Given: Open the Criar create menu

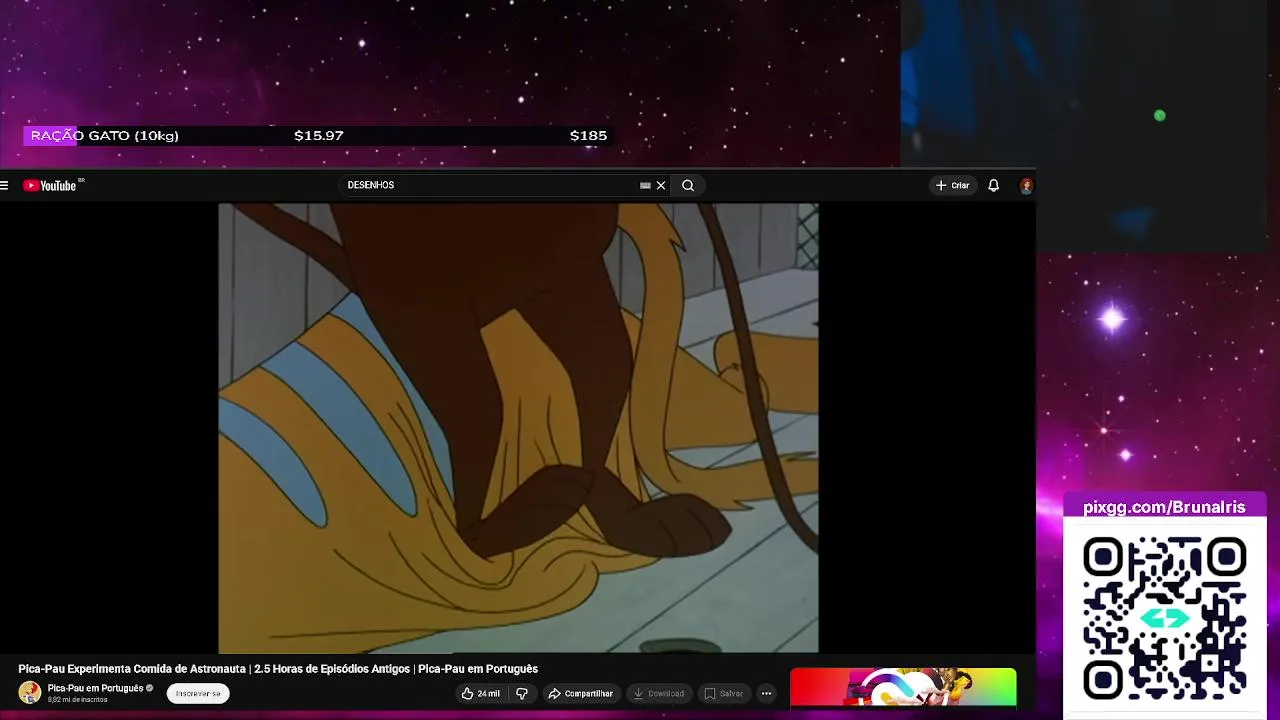Looking at the screenshot, I should pos(952,185).
